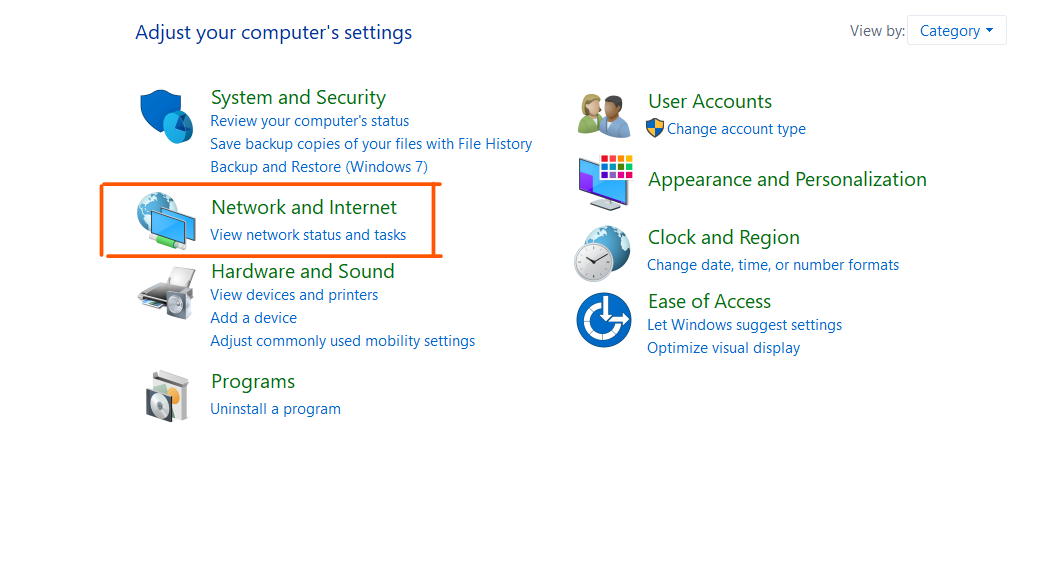Open View devices and printers
The width and height of the screenshot is (1037, 567).
tap(294, 295)
